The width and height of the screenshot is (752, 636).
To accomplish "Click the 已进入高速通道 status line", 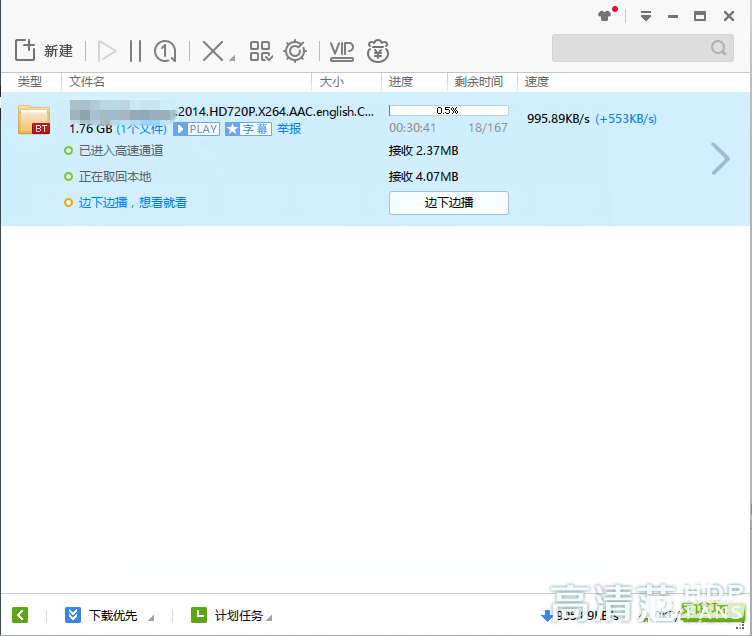I will 121,151.
